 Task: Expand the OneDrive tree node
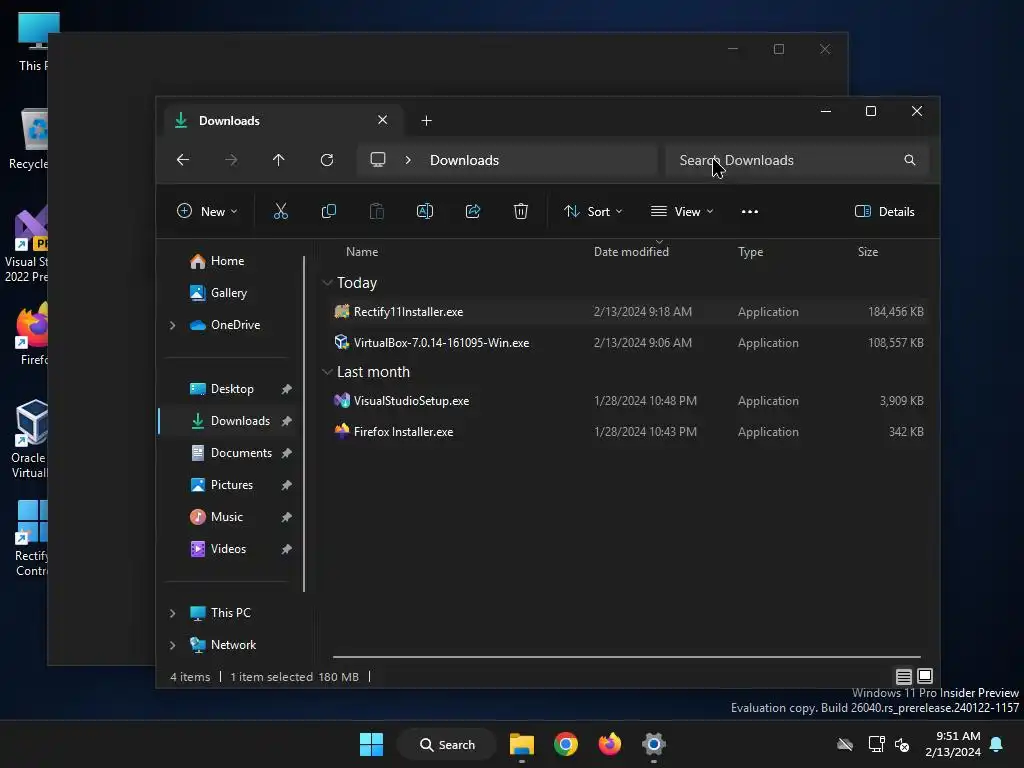click(172, 325)
